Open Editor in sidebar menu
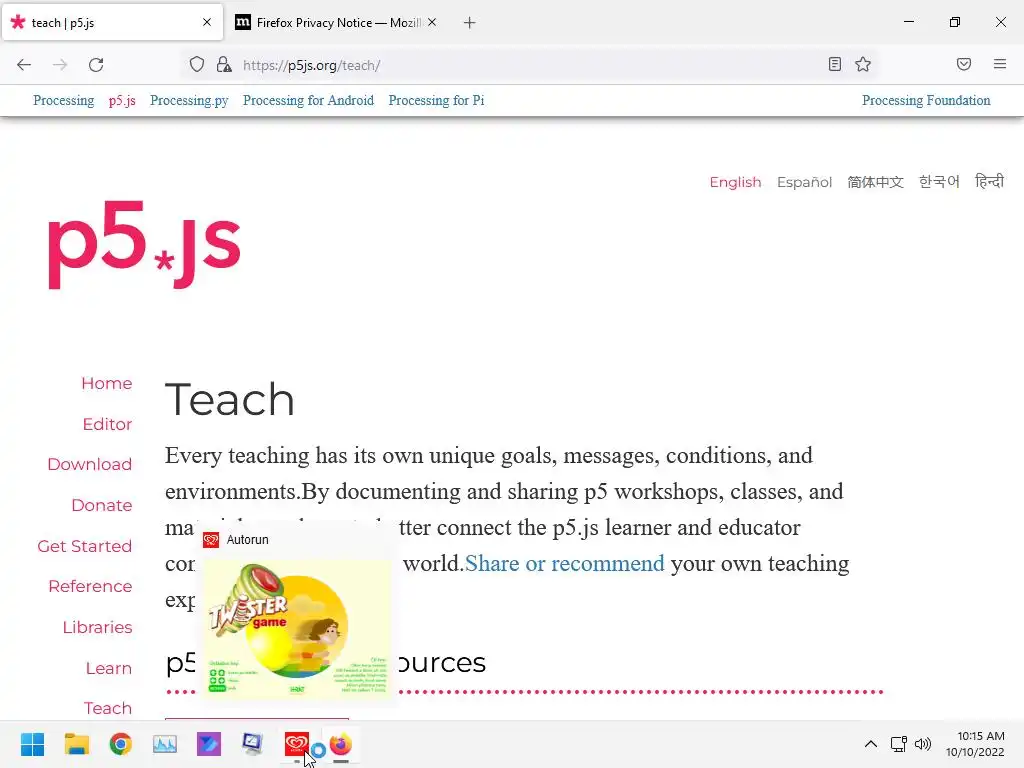This screenshot has height=768, width=1024. click(107, 424)
